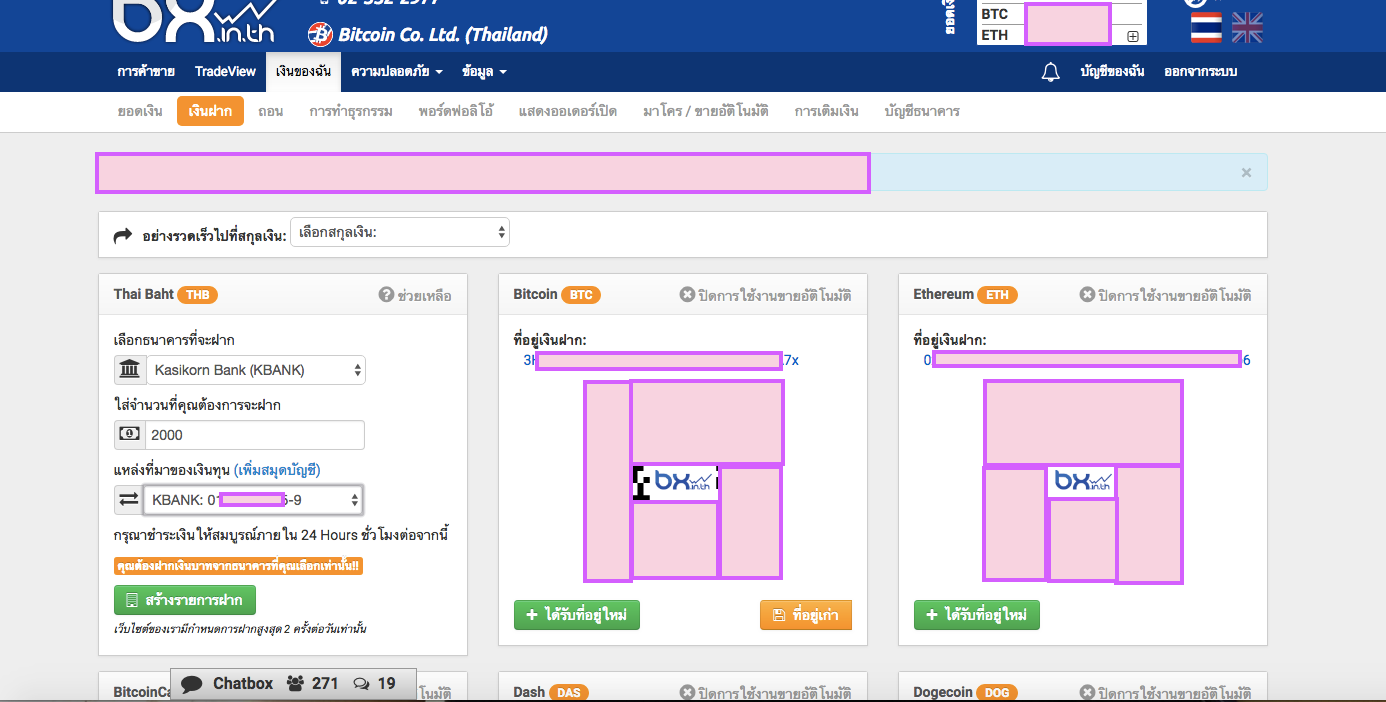Click the Ethereum deposit QR code
Viewport: 1386px width, 702px height.
point(1083,480)
